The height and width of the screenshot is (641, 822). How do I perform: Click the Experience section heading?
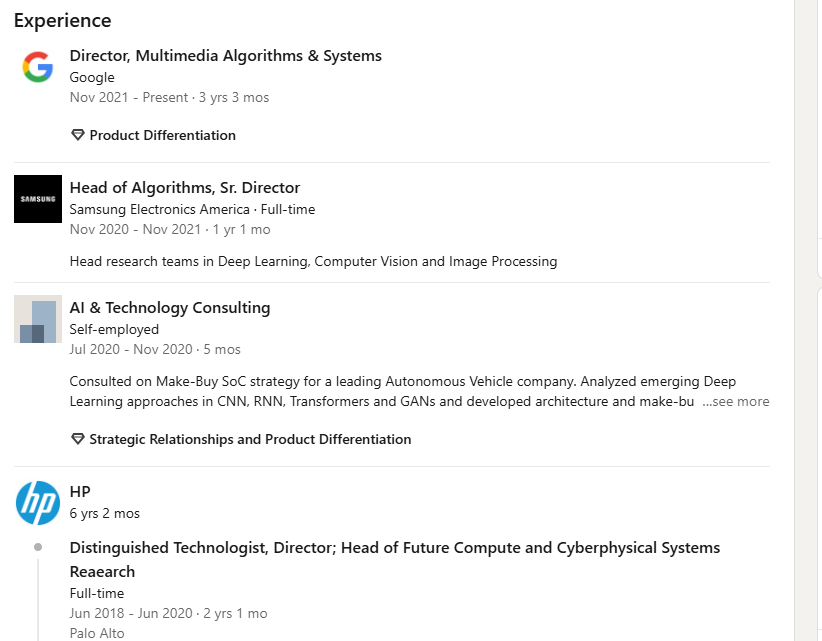[62, 20]
